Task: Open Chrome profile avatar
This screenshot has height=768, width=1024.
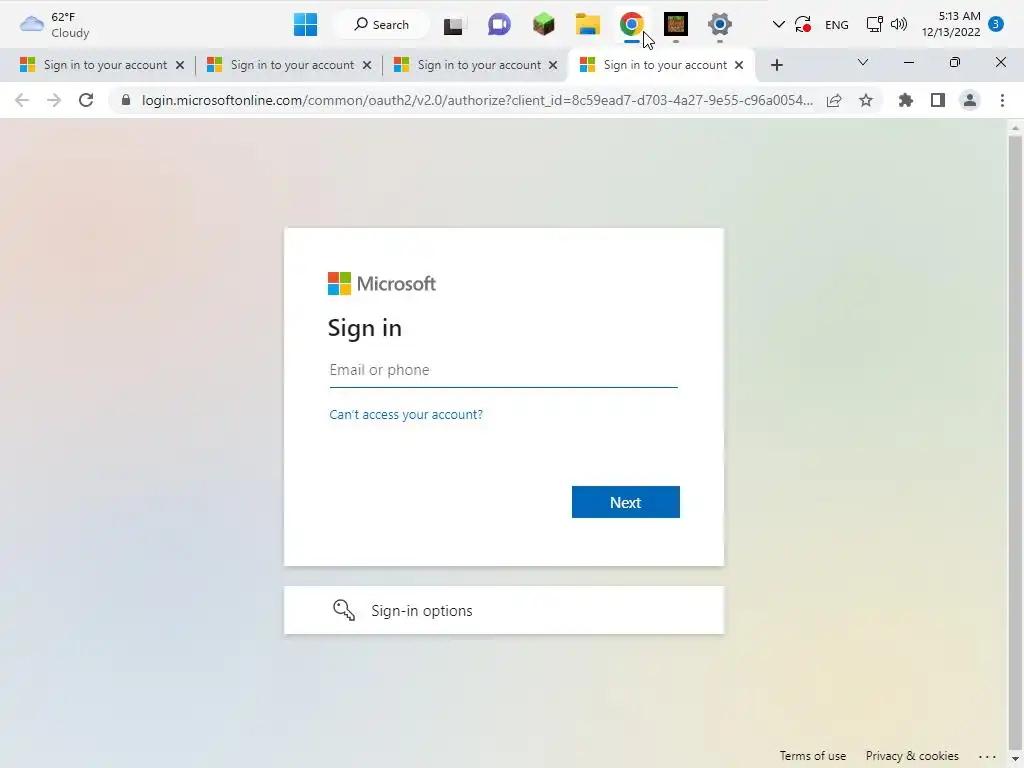Action: click(x=970, y=101)
